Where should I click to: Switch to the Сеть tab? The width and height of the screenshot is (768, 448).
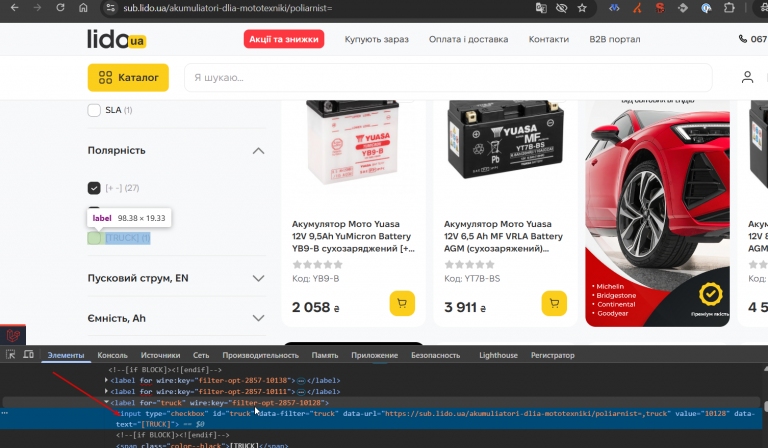click(x=201, y=355)
